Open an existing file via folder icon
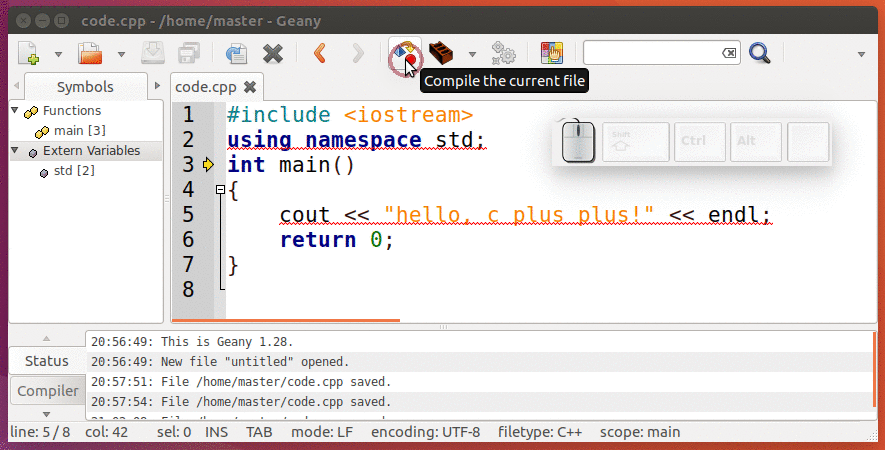 (x=90, y=54)
